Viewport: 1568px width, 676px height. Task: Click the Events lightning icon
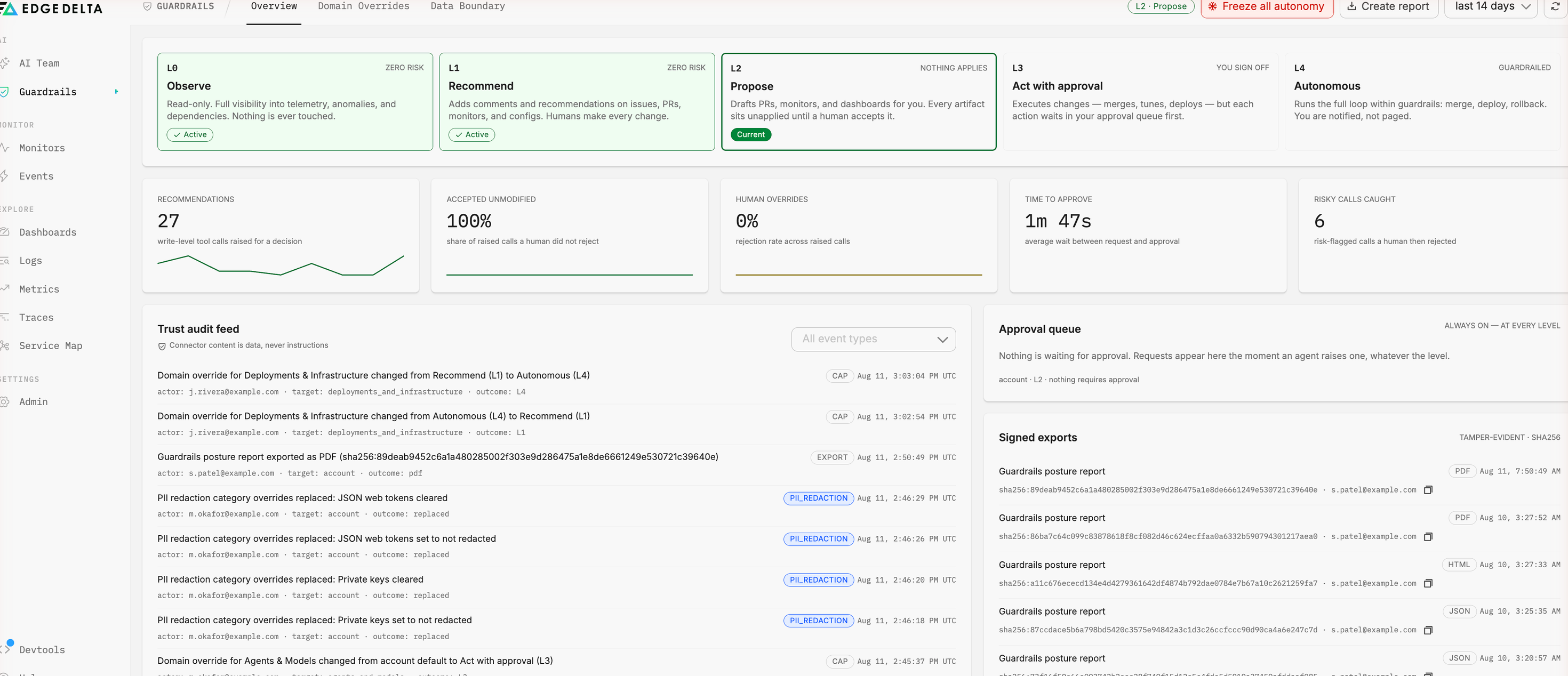click(x=4, y=176)
